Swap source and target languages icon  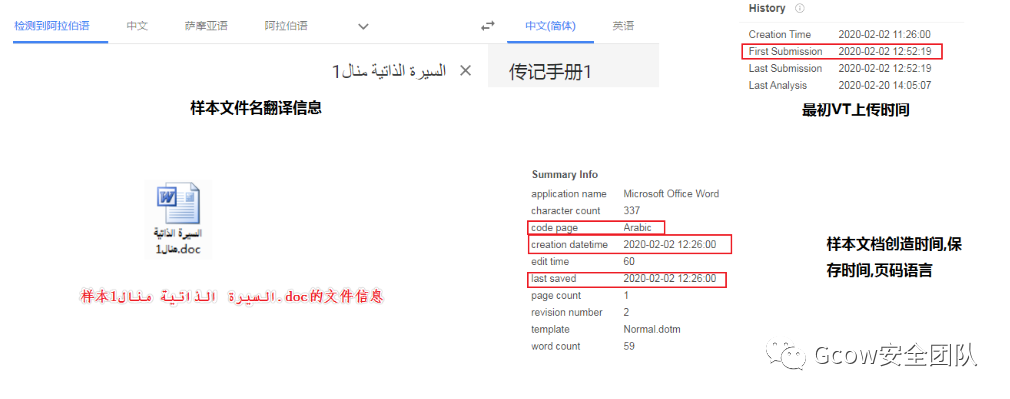pyautogui.click(x=488, y=26)
